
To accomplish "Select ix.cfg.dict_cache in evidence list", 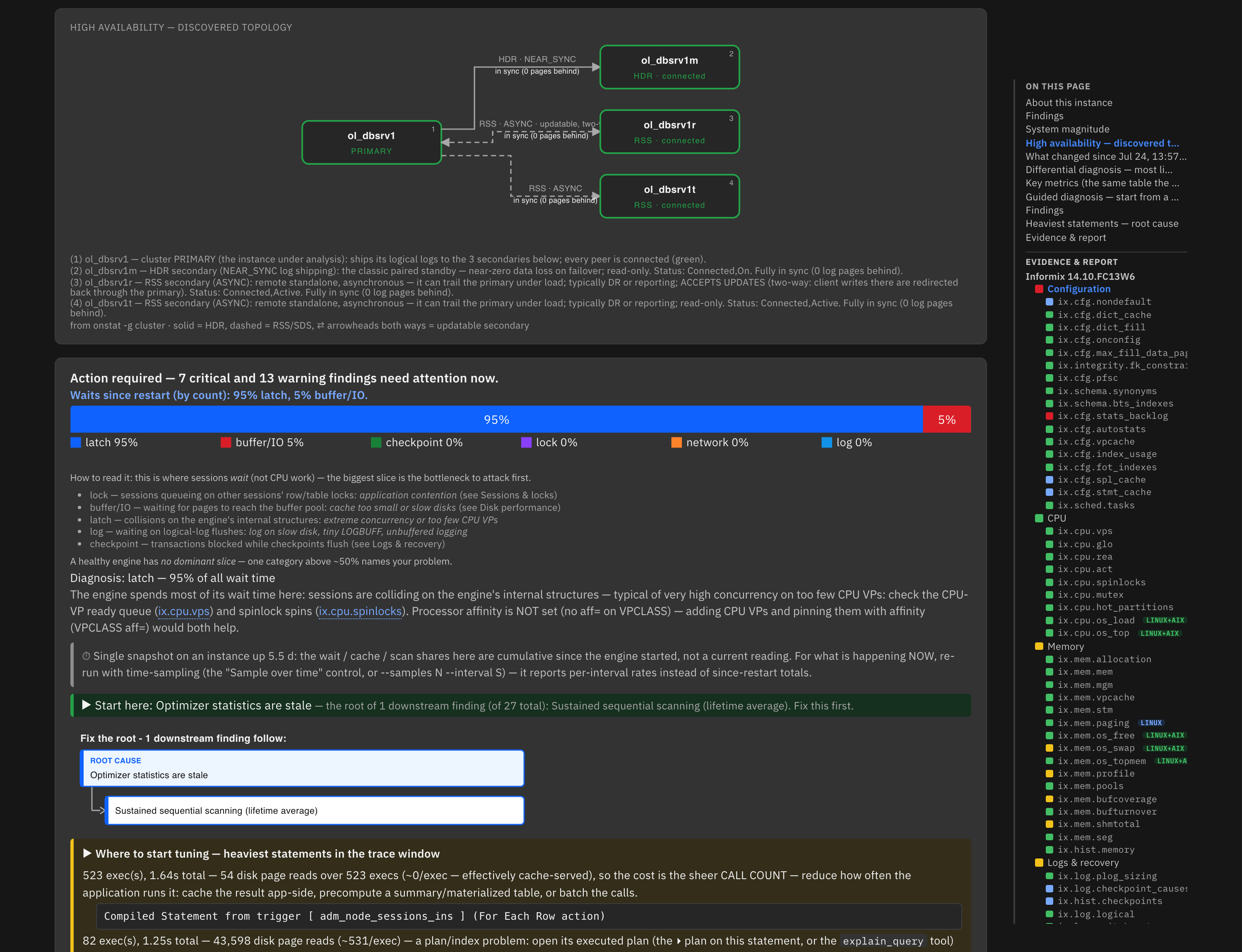I will pos(1104,315).
